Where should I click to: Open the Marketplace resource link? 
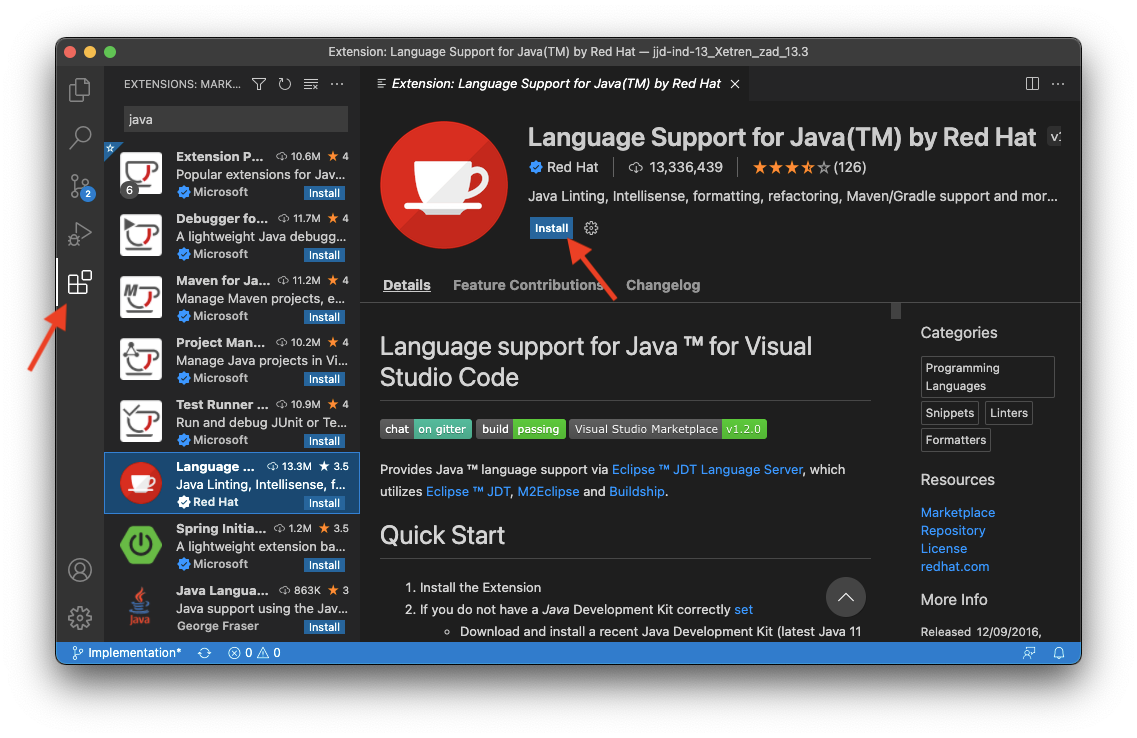[x=958, y=513]
